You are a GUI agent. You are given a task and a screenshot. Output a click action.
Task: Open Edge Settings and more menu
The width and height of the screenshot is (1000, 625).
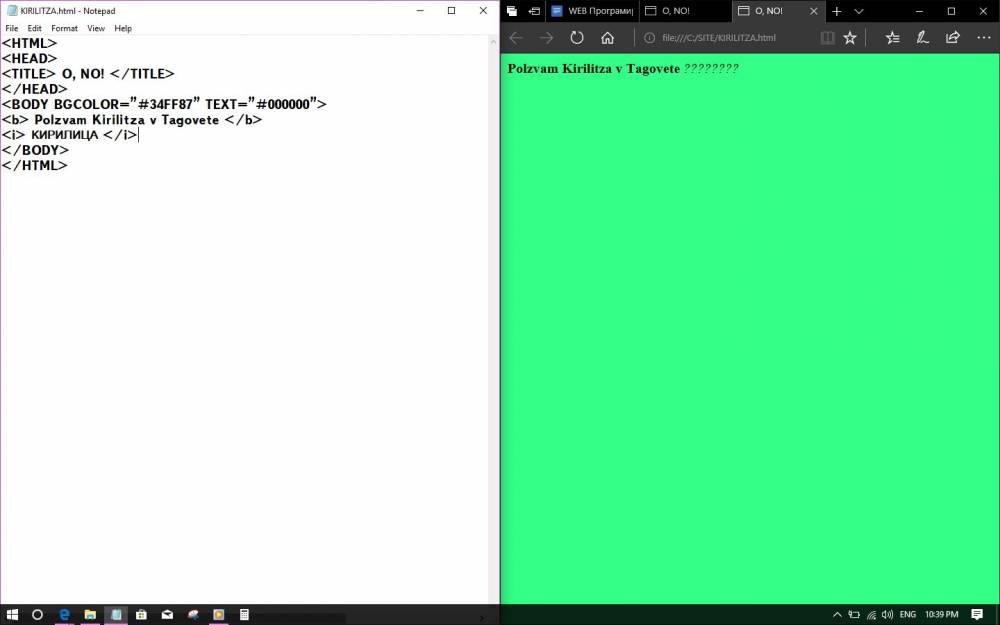pyautogui.click(x=983, y=38)
